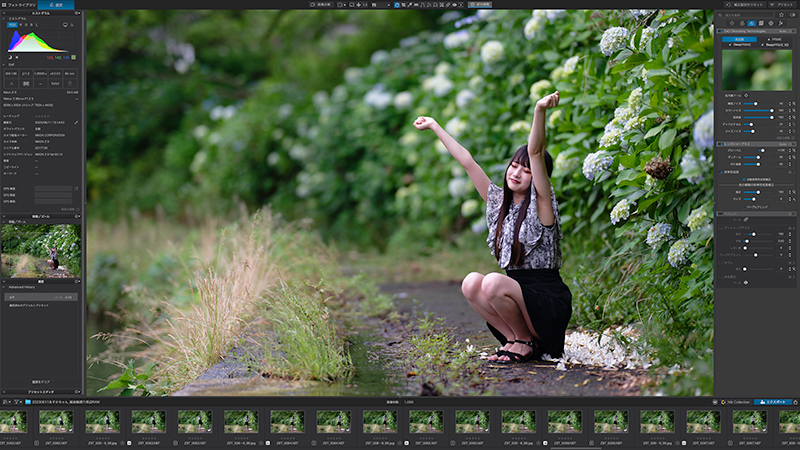Open the Watermark and Effects palette icon
The width and height of the screenshot is (800, 450).
[781, 23]
